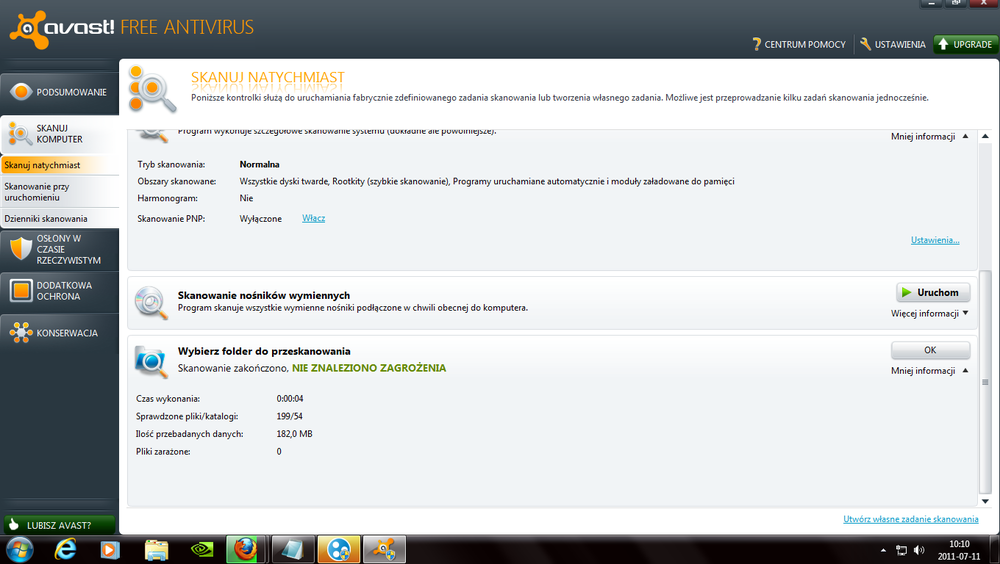
Task: Click the Czas wykonania value 0:00:04
Action: (x=290, y=399)
